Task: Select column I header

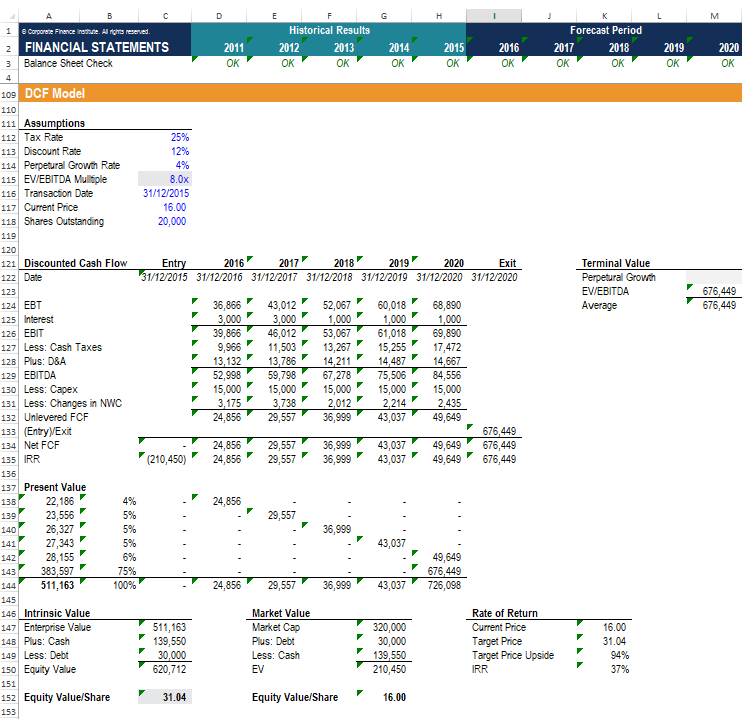Action: (x=494, y=16)
